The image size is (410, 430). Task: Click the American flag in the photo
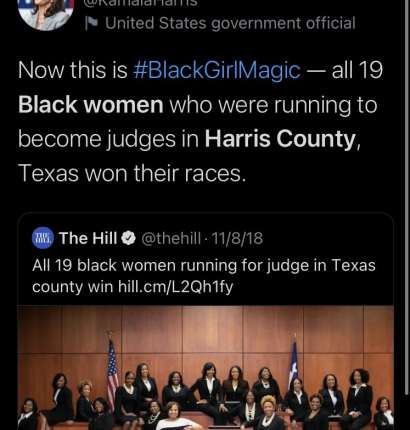[112, 372]
